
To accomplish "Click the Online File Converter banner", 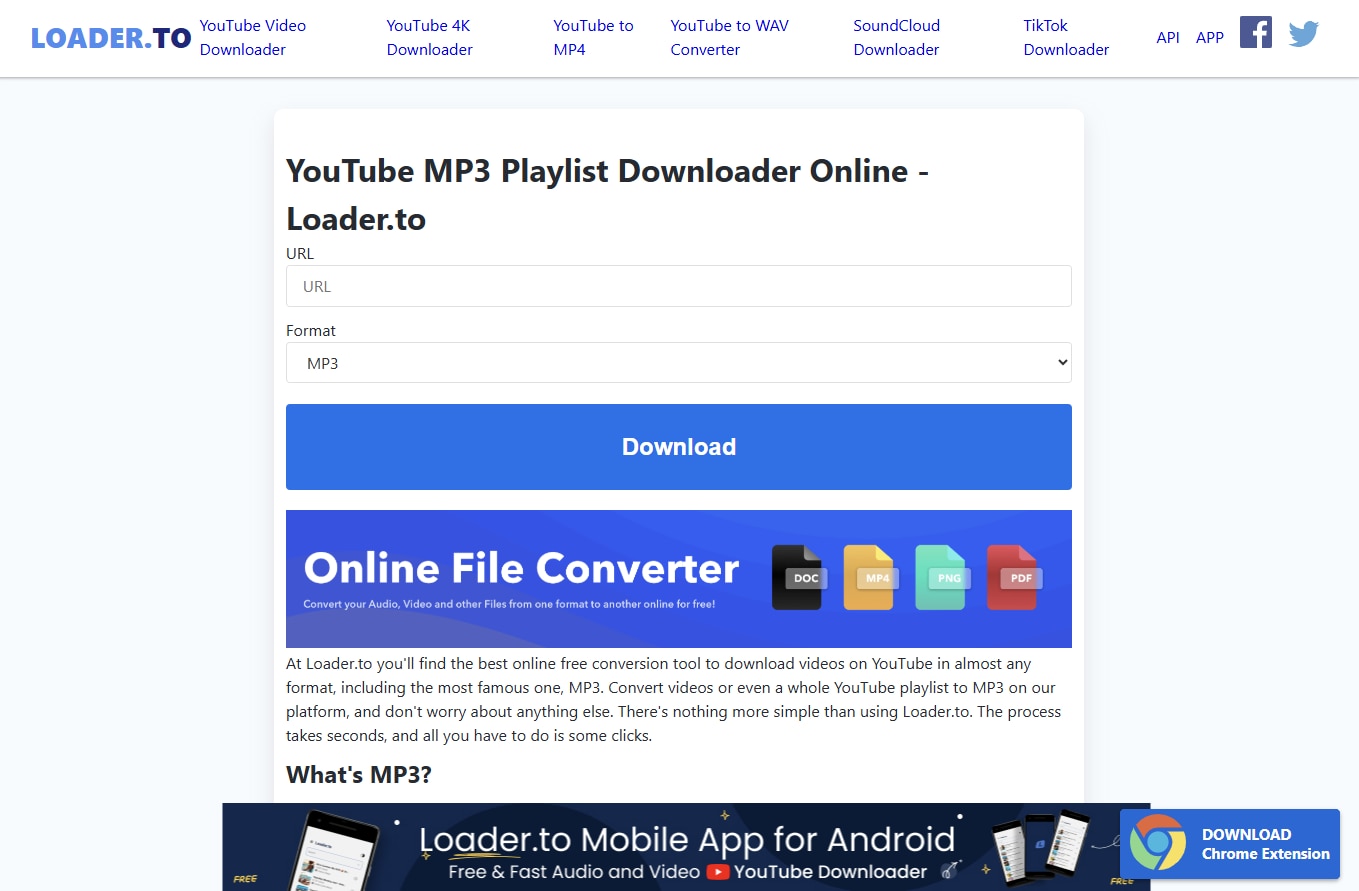I will point(678,579).
